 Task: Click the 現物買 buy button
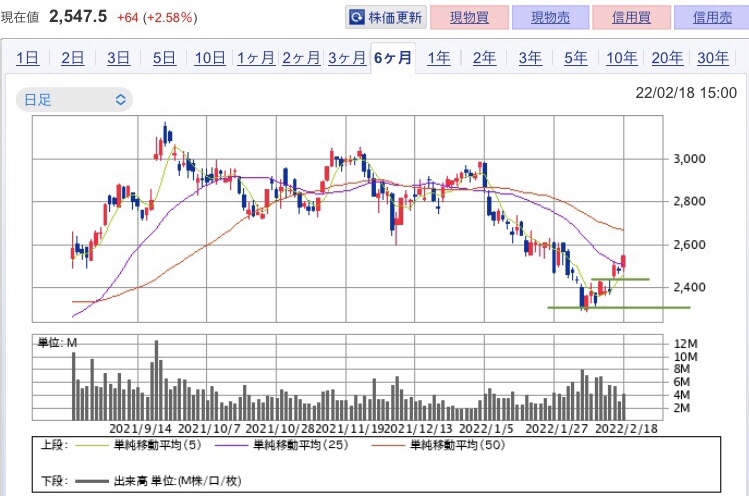tap(469, 18)
